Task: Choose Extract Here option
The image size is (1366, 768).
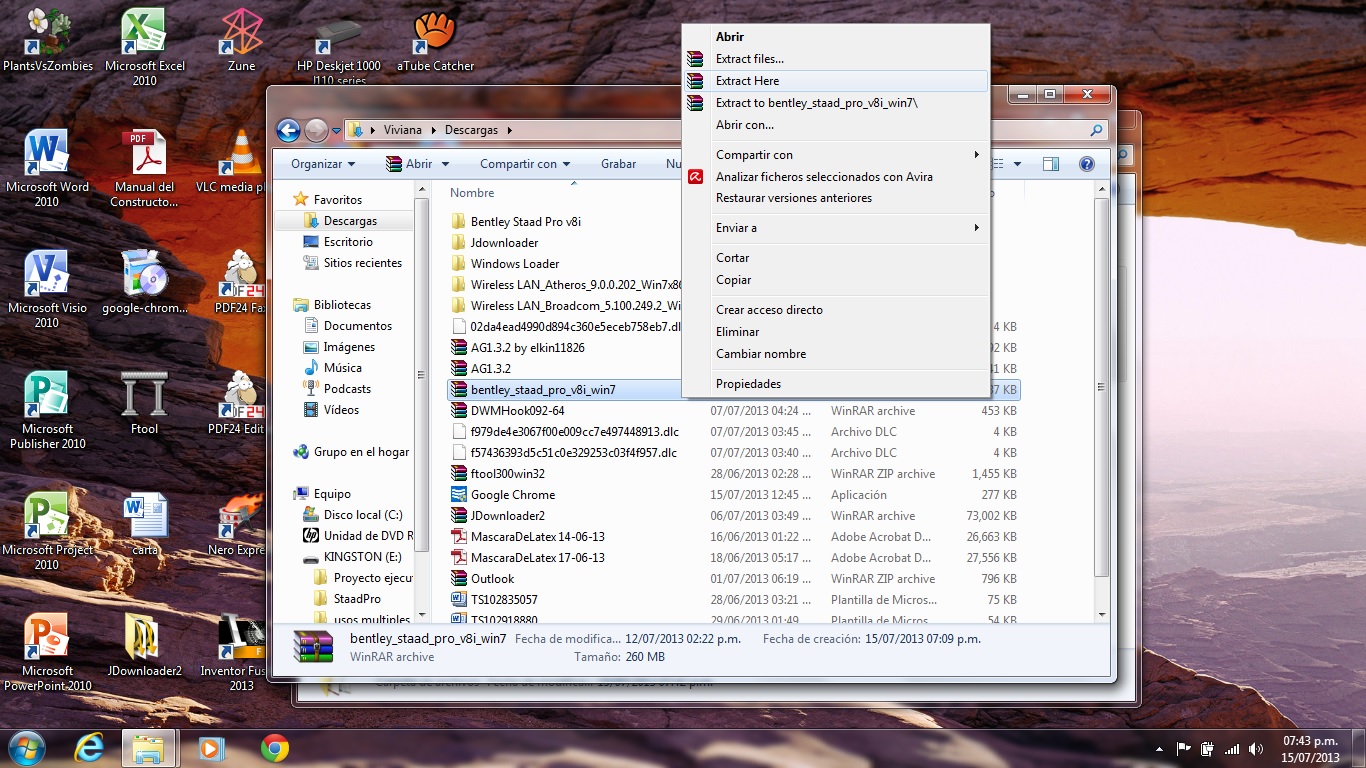Action: (x=835, y=81)
